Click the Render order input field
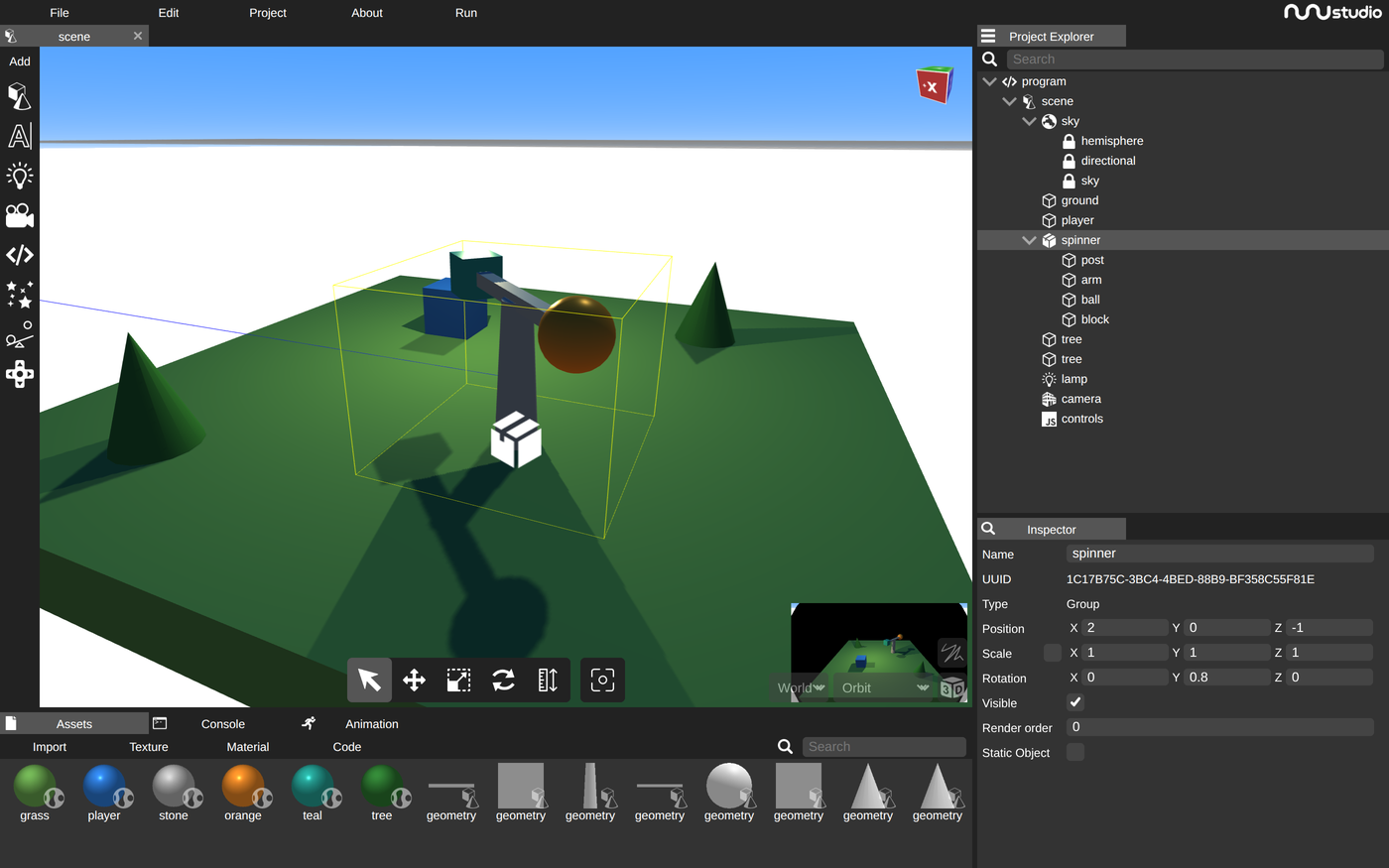The width and height of the screenshot is (1389, 868). [1220, 727]
